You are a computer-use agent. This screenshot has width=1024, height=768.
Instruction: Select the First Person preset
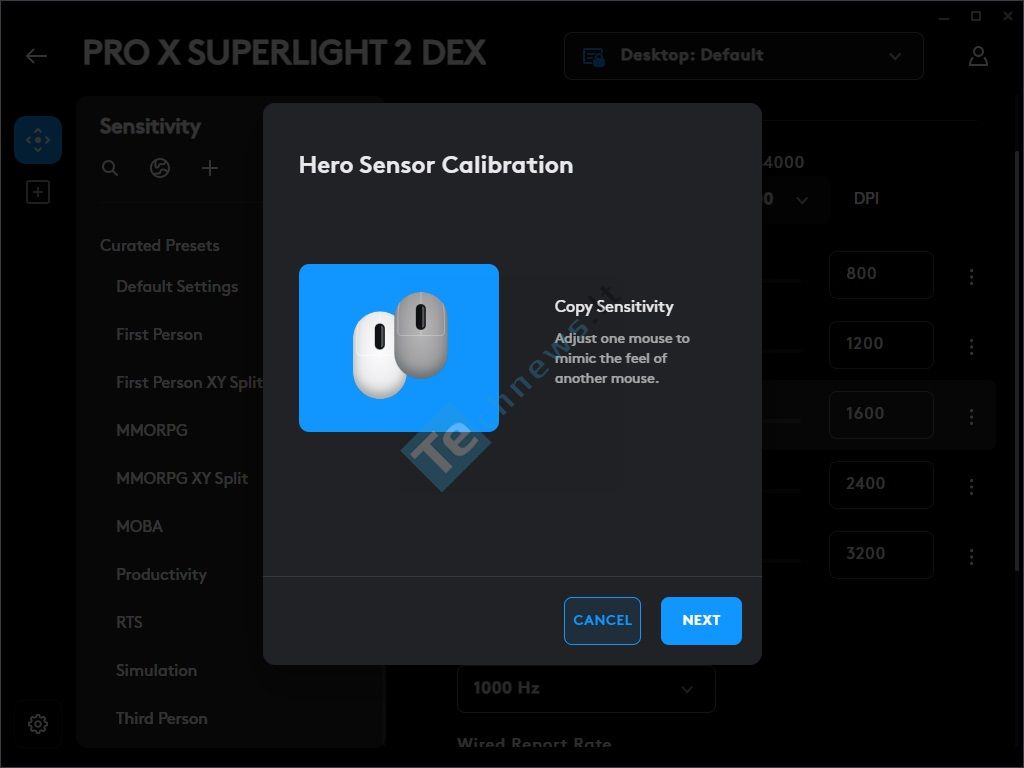pos(159,334)
